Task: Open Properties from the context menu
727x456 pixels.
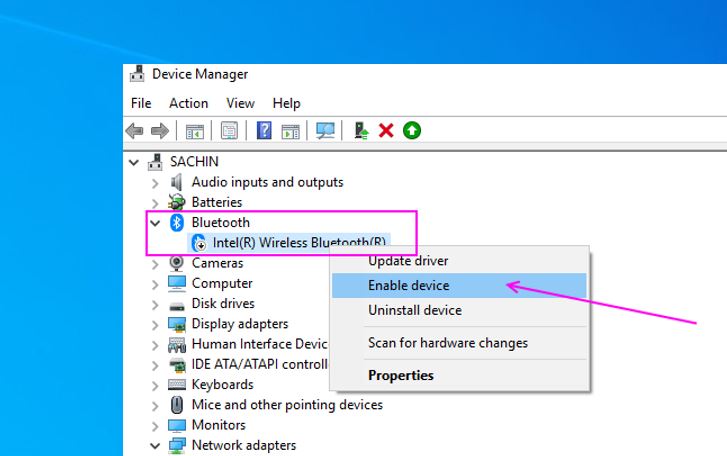Action: click(x=459, y=375)
